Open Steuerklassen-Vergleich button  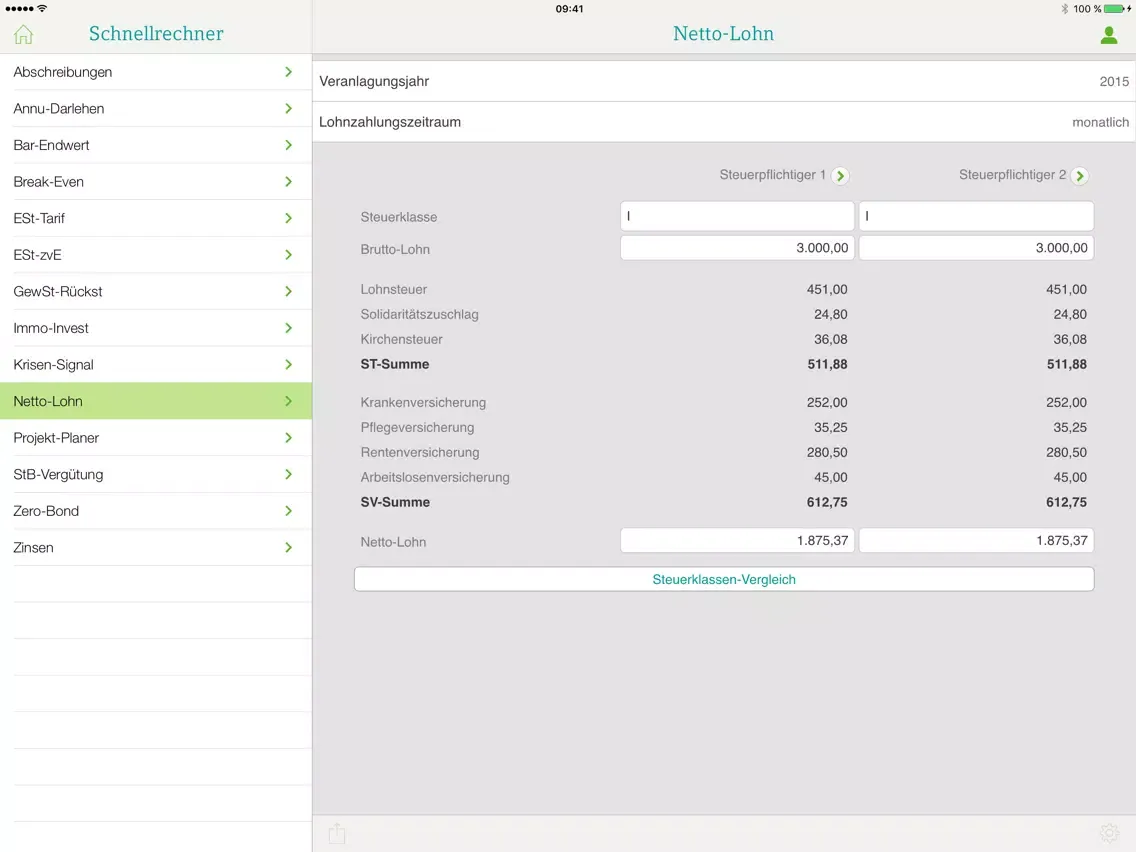pos(724,579)
